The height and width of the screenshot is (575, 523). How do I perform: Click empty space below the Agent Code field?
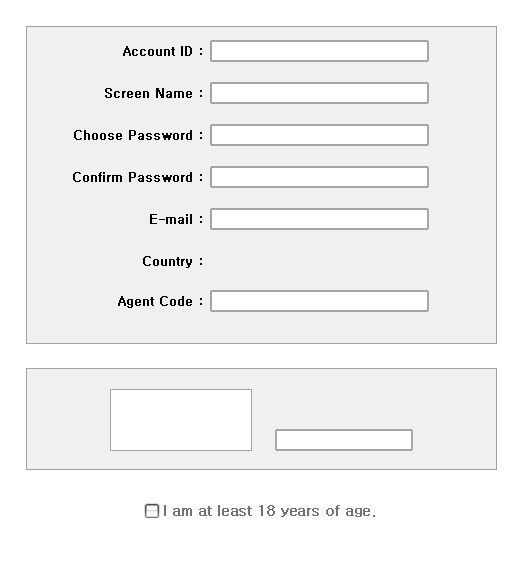[319, 327]
